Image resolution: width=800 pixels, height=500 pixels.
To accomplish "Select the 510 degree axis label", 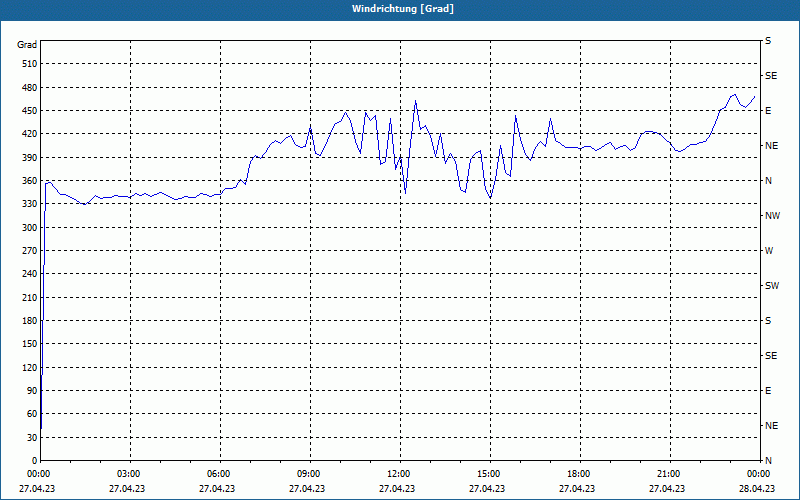I will (x=30, y=64).
